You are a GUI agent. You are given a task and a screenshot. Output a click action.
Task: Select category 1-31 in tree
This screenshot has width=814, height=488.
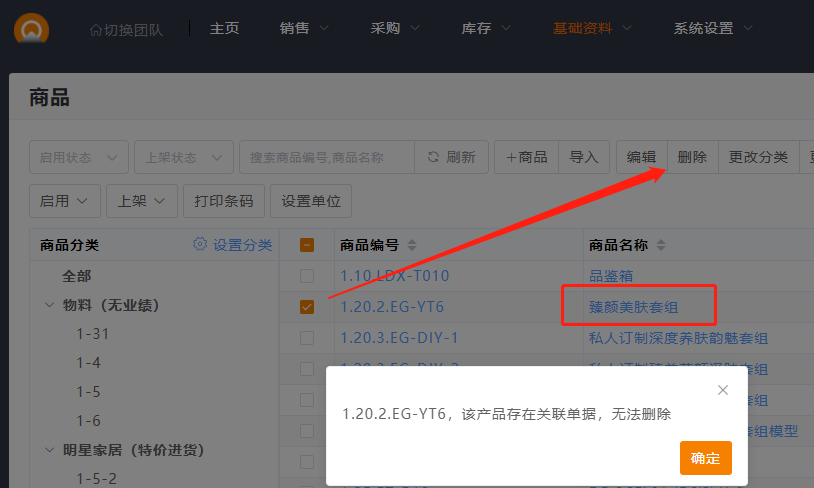pos(93,334)
